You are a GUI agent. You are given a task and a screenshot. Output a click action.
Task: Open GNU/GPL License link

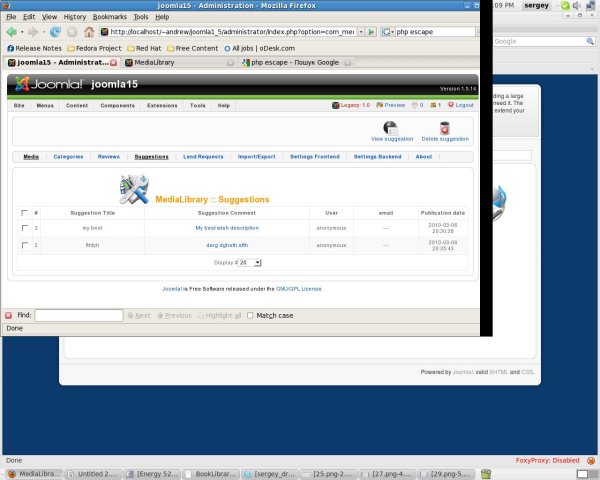coord(299,289)
